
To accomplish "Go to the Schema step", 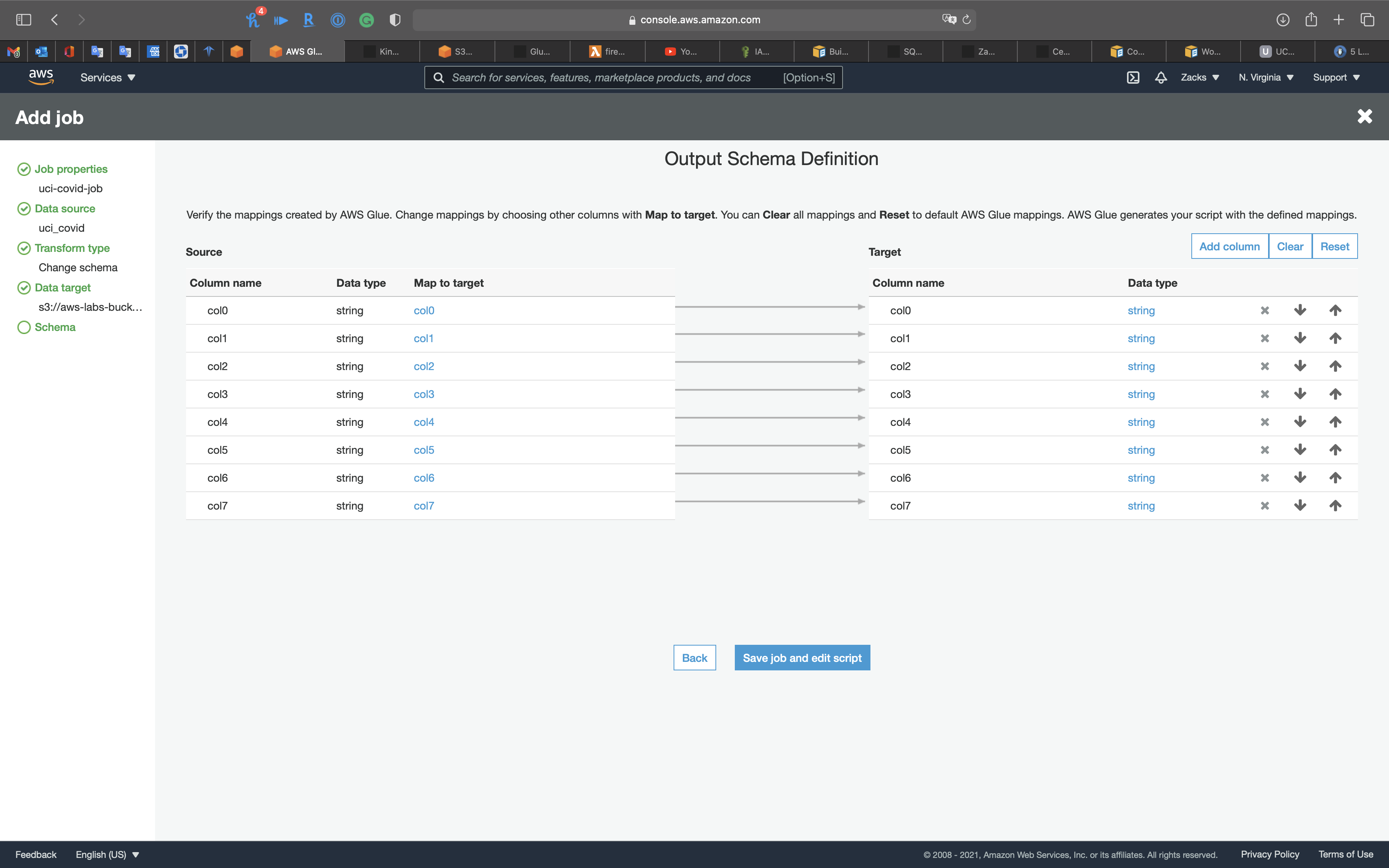I will click(x=55, y=327).
